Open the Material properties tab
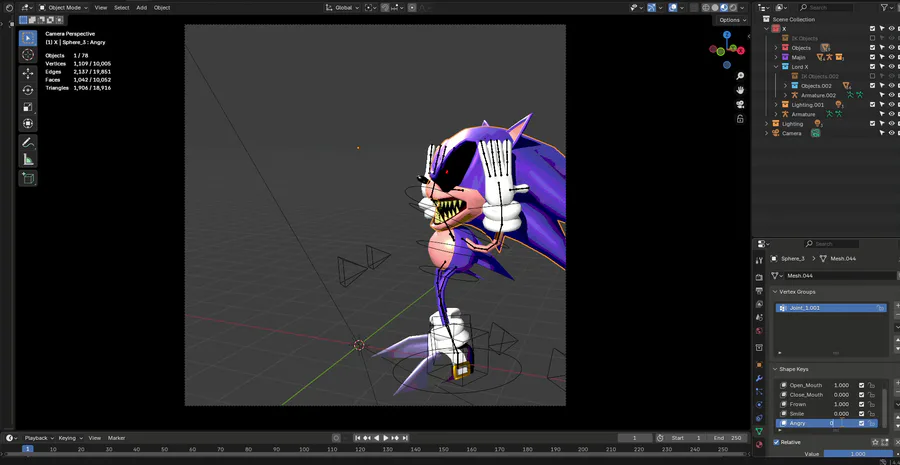Screen dimensions: 900x465 point(759,444)
